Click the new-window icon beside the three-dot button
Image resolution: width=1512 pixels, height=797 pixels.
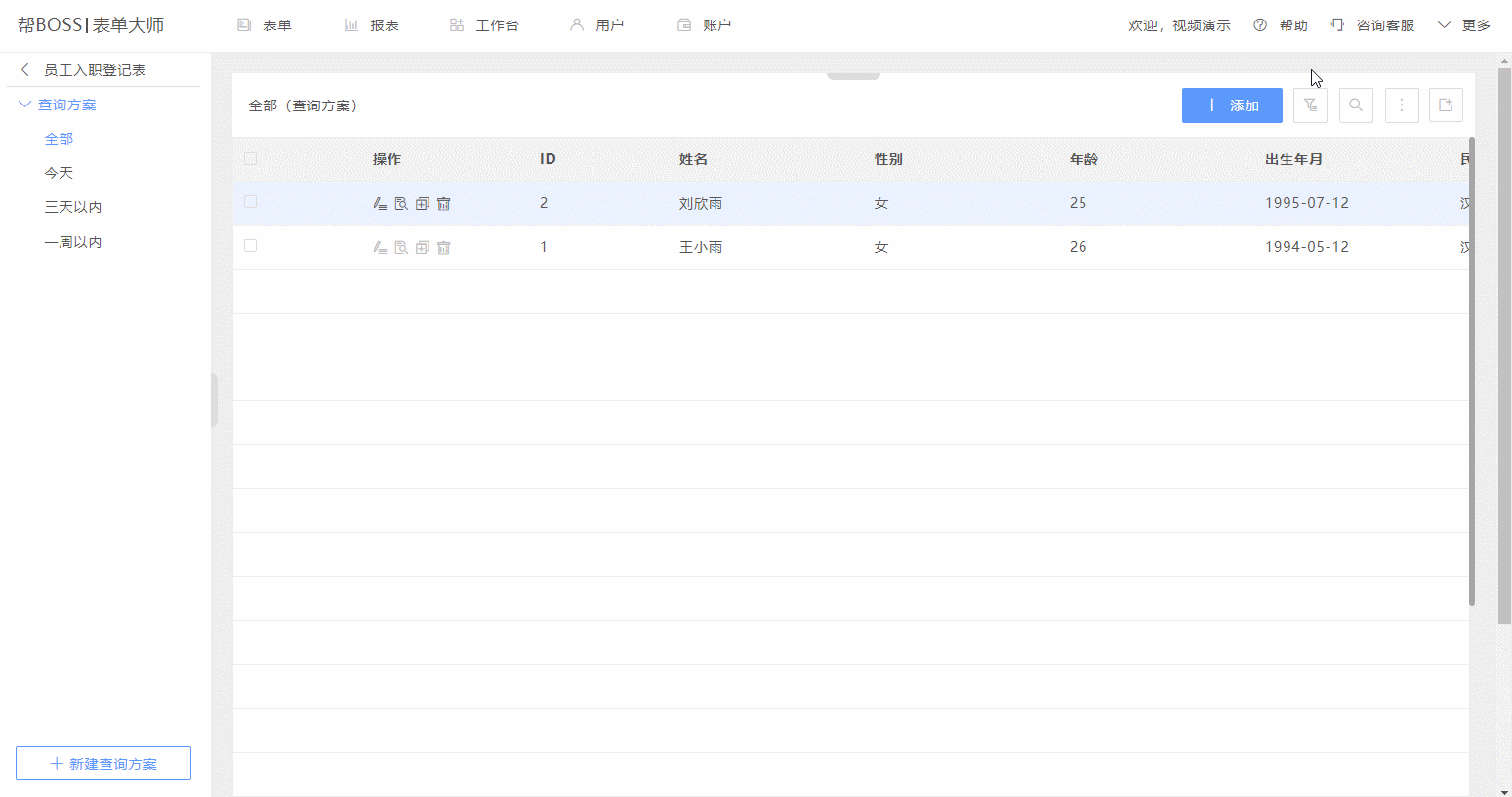pyautogui.click(x=1446, y=105)
